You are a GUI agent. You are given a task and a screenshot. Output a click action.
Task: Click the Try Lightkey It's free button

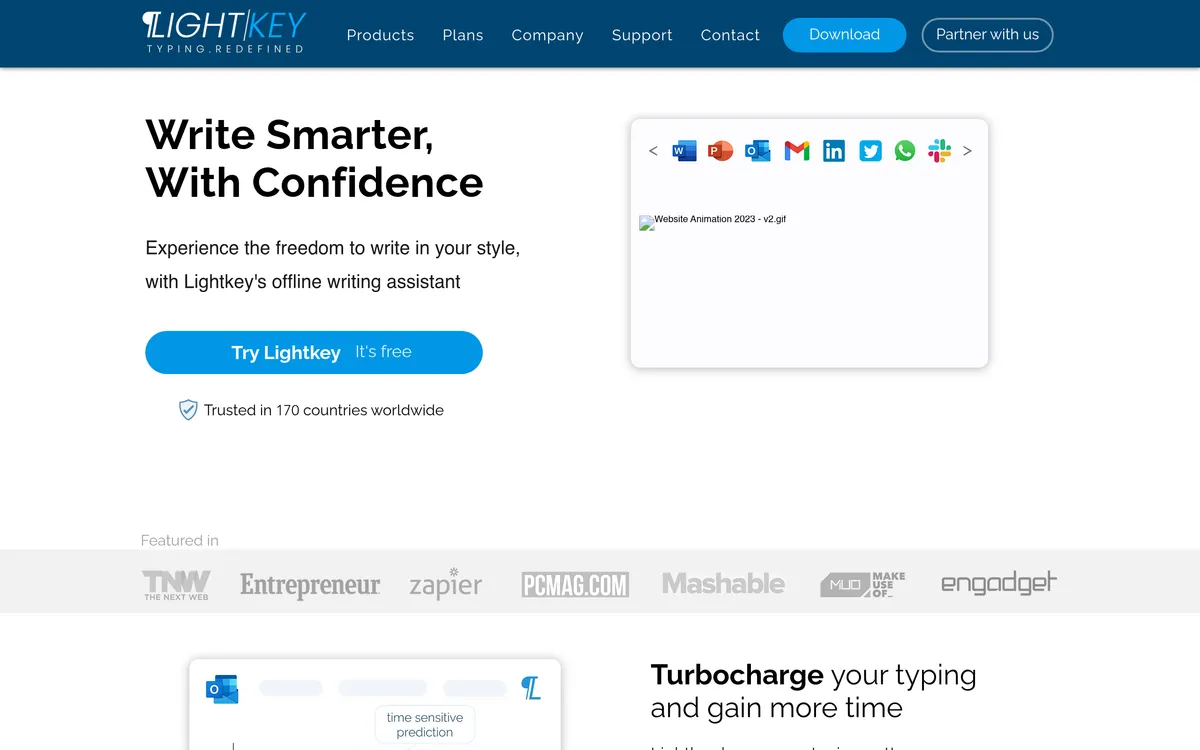point(314,352)
